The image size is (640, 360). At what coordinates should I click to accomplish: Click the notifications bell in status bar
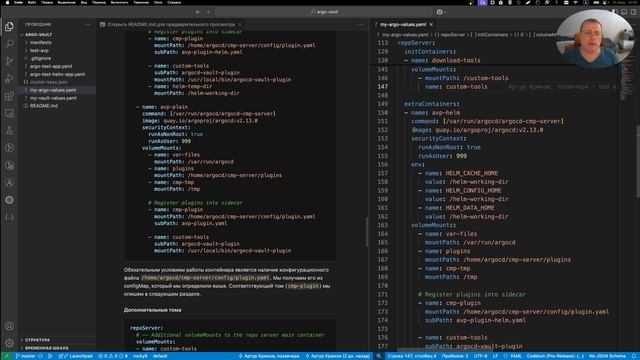click(x=634, y=356)
